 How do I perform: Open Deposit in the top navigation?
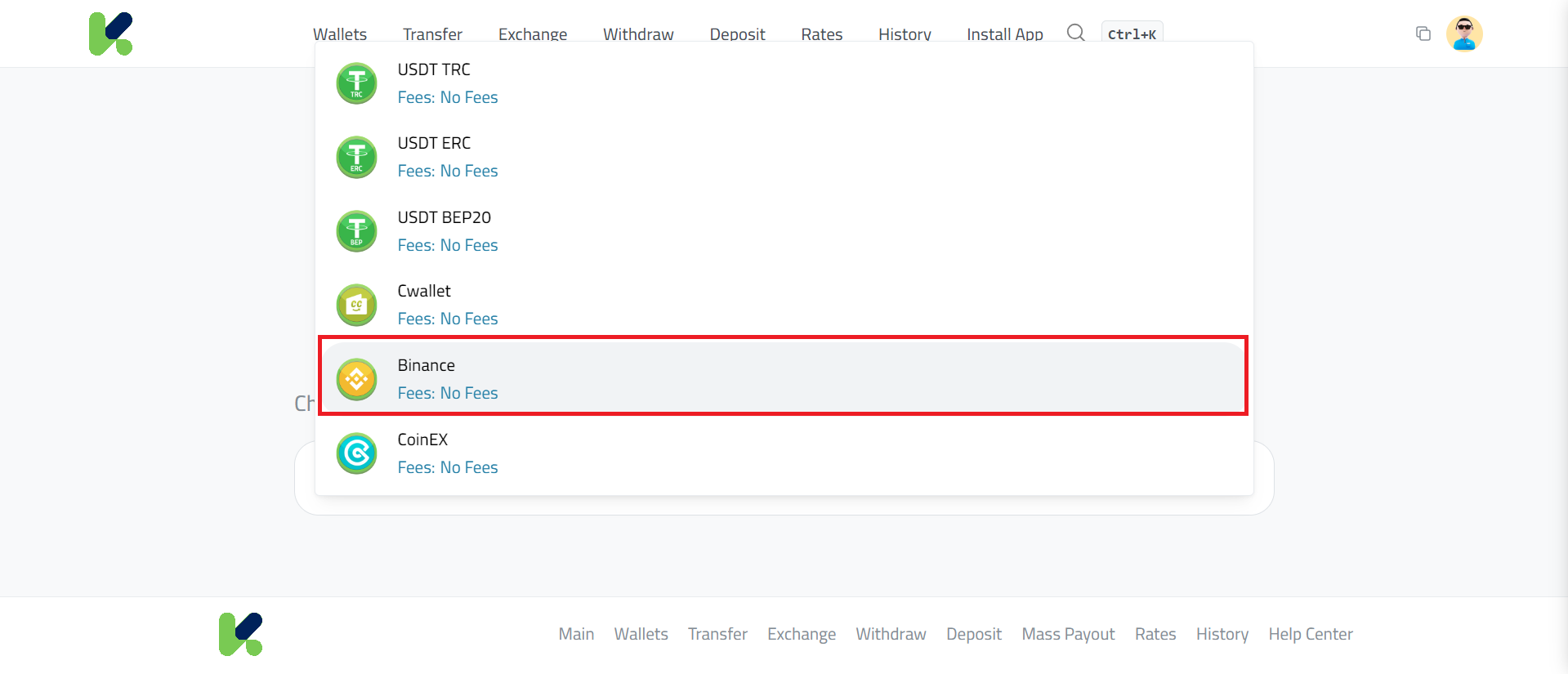coord(737,34)
